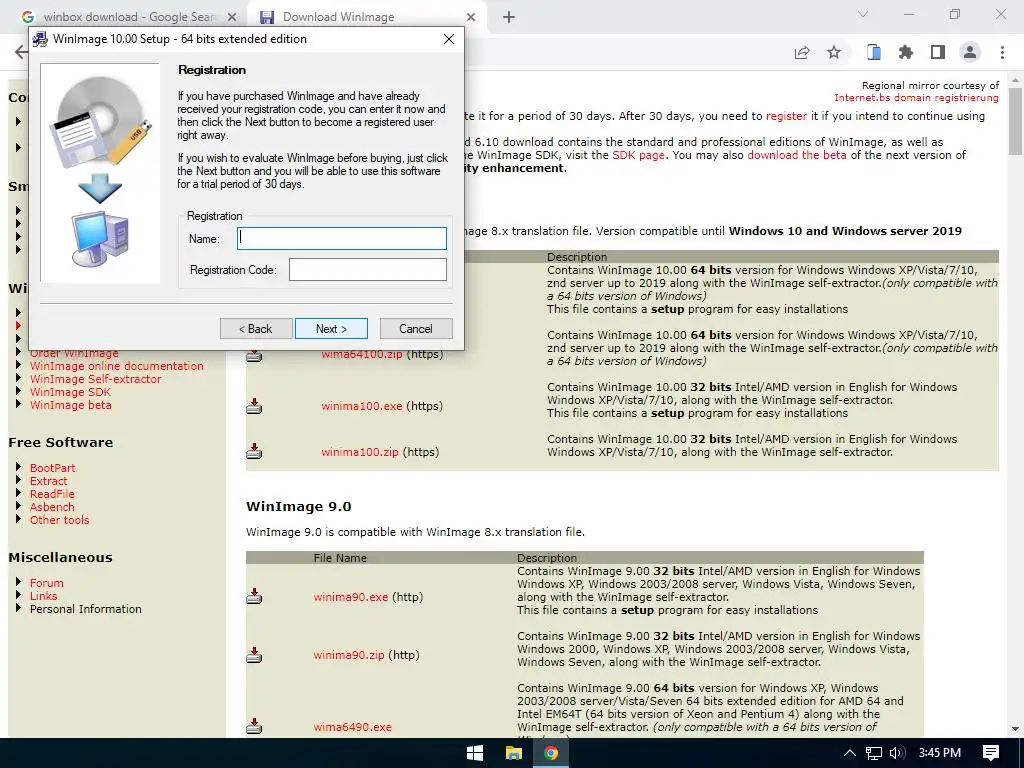Open WinImage online documentation link
The width and height of the screenshot is (1024, 768).
[116, 366]
